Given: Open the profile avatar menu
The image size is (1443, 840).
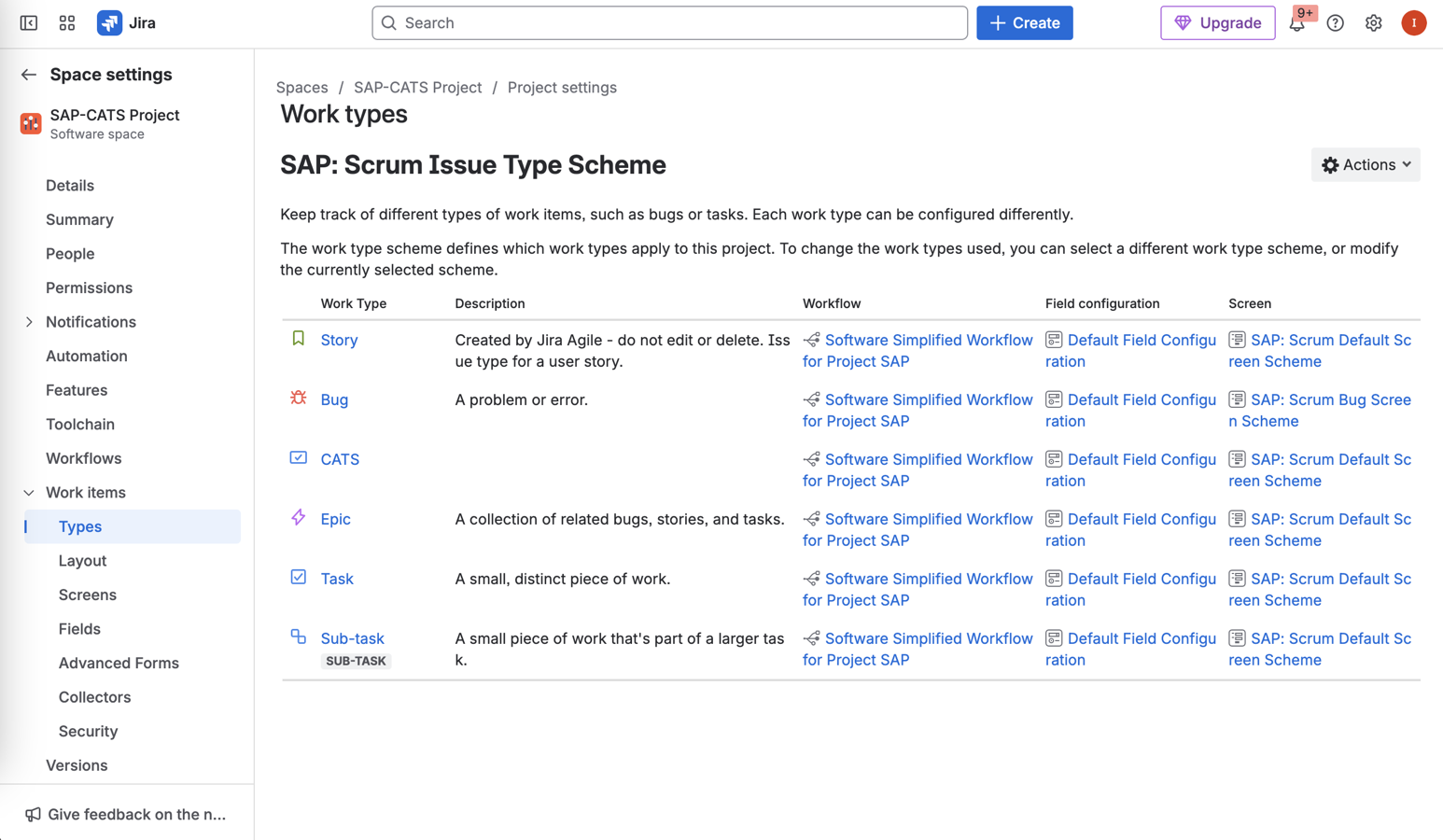Looking at the screenshot, I should coord(1414,22).
